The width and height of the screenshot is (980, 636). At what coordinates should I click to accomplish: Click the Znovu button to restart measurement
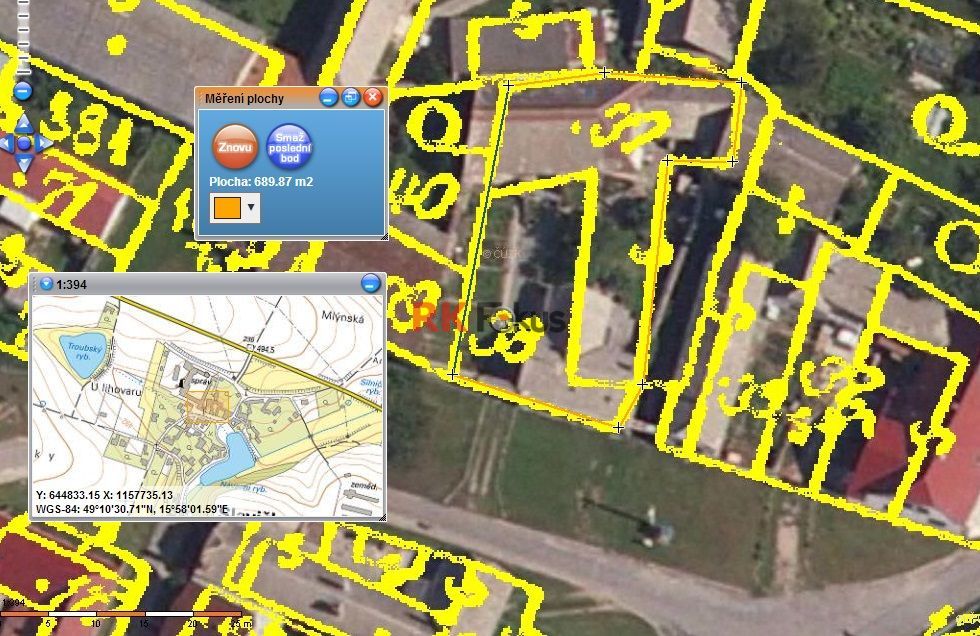(x=235, y=147)
